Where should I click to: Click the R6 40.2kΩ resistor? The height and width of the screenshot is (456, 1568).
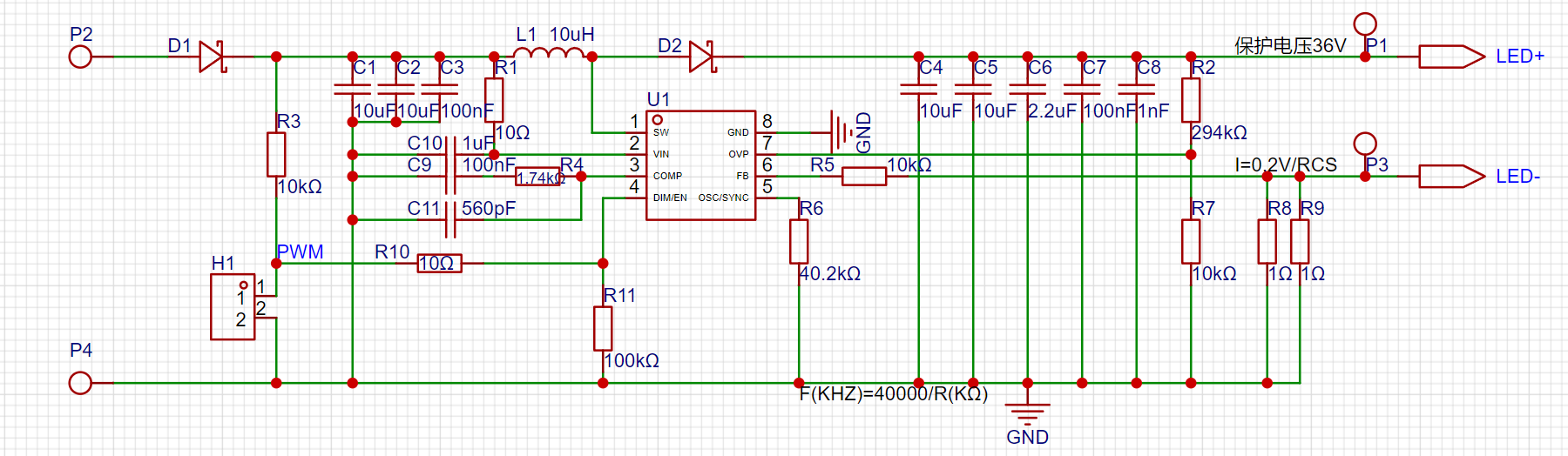799,241
